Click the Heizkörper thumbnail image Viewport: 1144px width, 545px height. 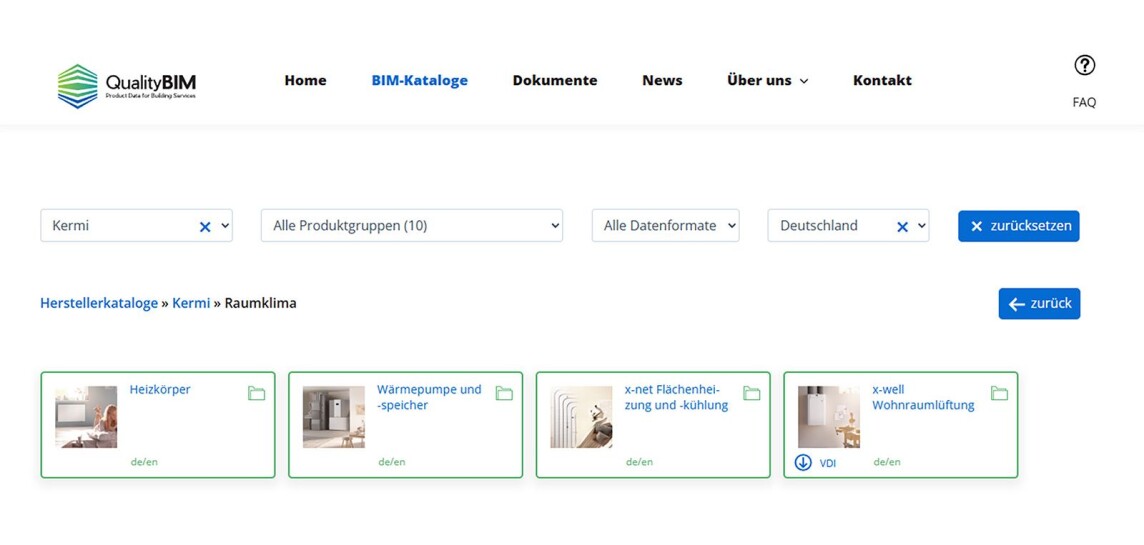point(86,417)
